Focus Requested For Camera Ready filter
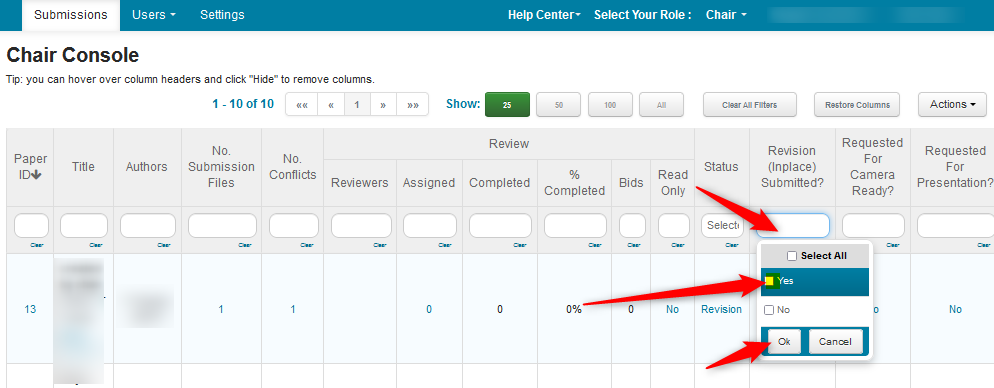994x388 pixels. tap(873, 226)
